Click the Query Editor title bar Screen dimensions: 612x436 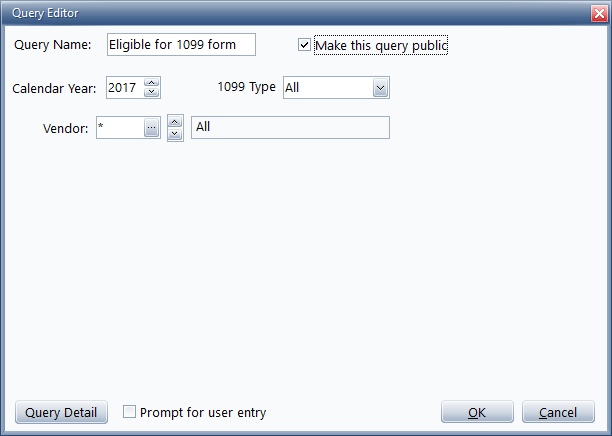coord(297,13)
